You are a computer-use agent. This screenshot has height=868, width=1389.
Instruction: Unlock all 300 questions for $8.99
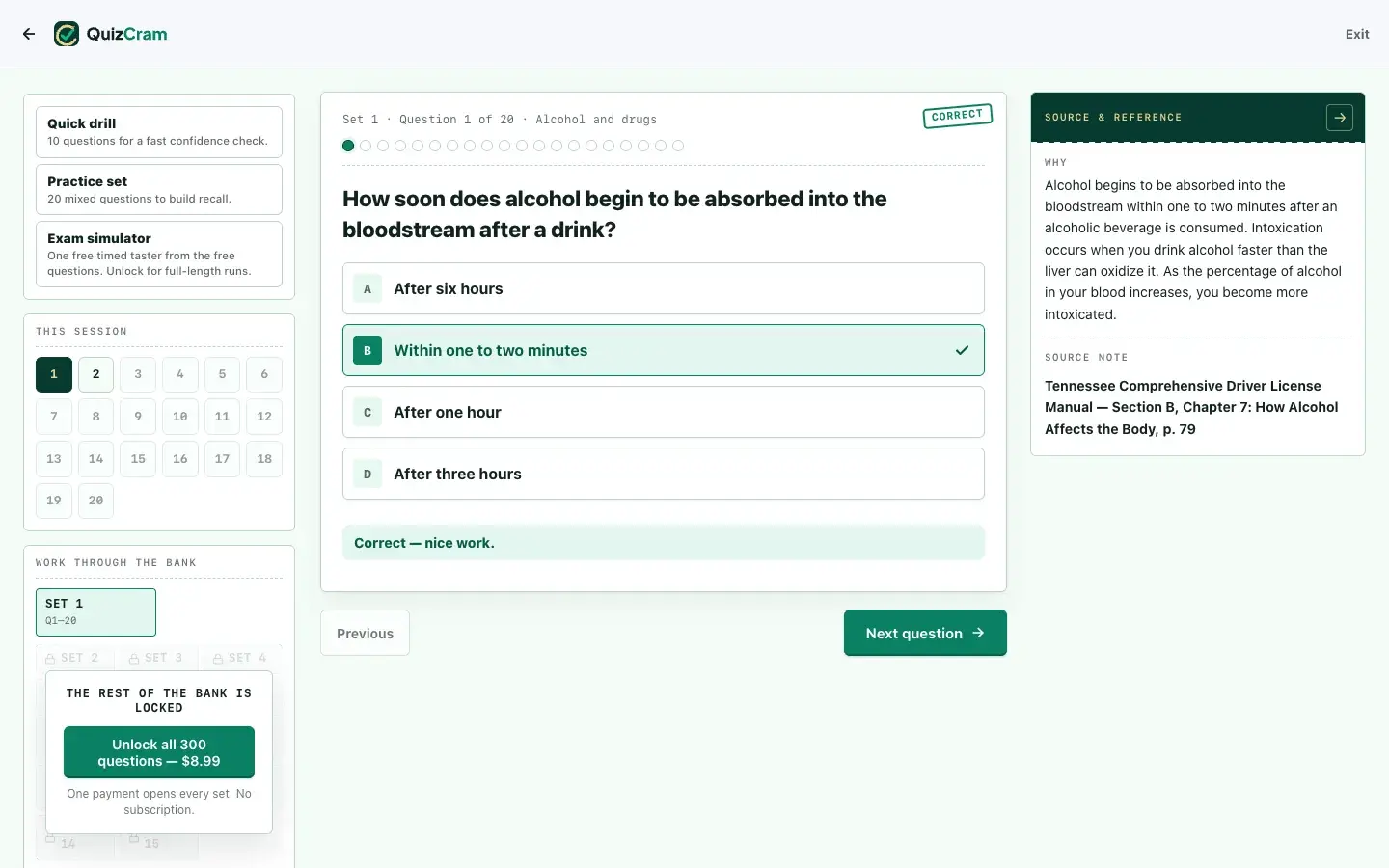point(159,752)
